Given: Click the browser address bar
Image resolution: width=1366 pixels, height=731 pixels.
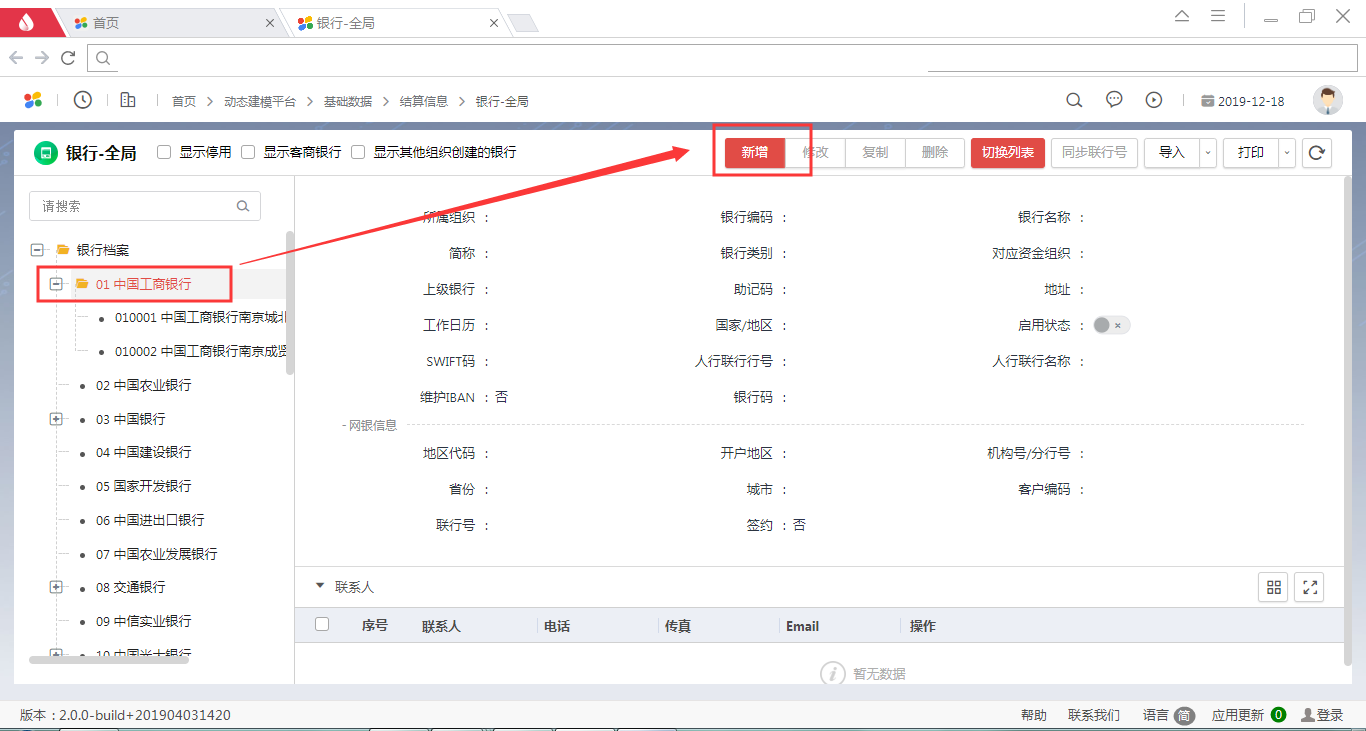Looking at the screenshot, I should click(x=722, y=58).
